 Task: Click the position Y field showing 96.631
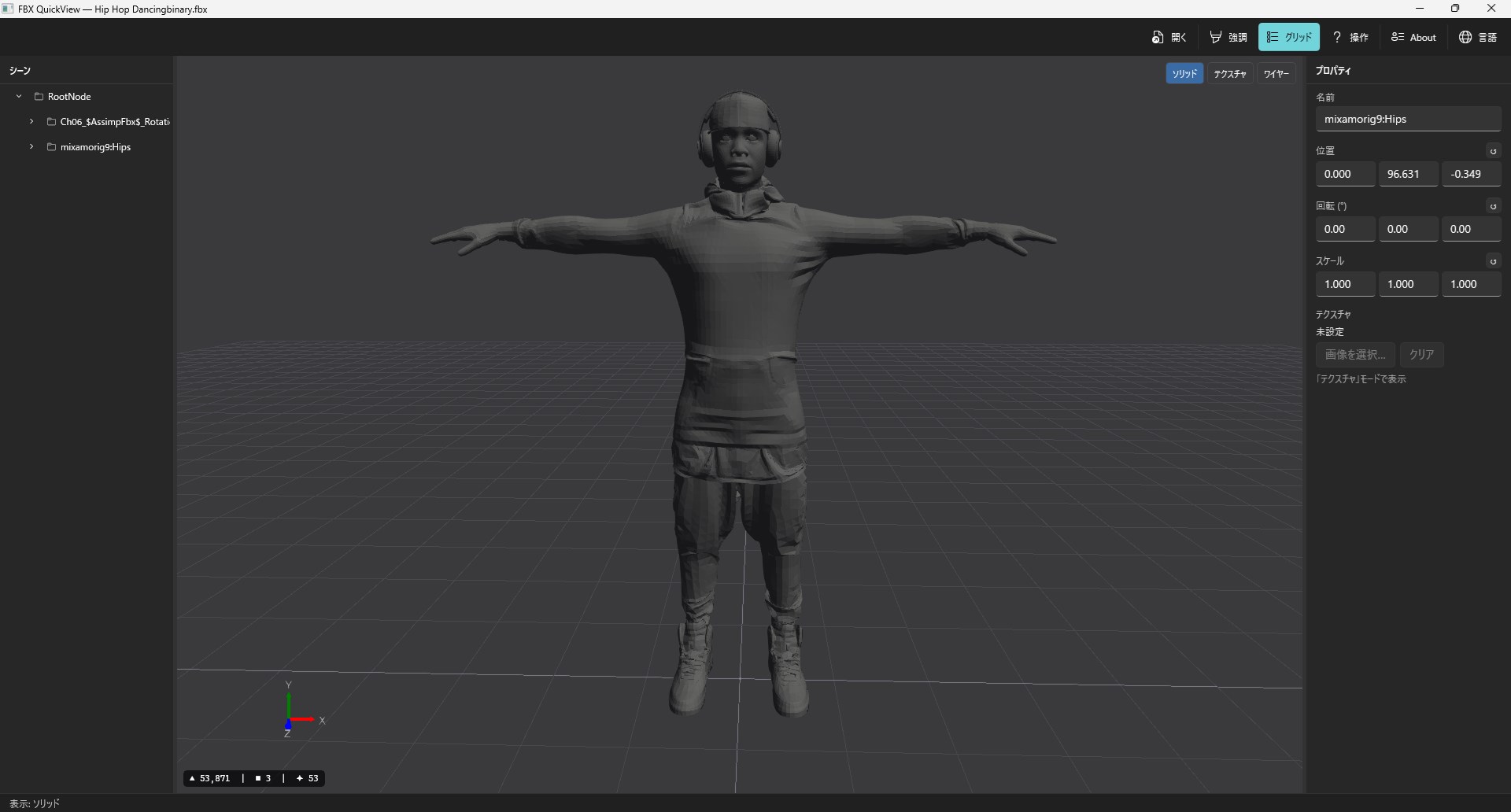tap(1409, 174)
